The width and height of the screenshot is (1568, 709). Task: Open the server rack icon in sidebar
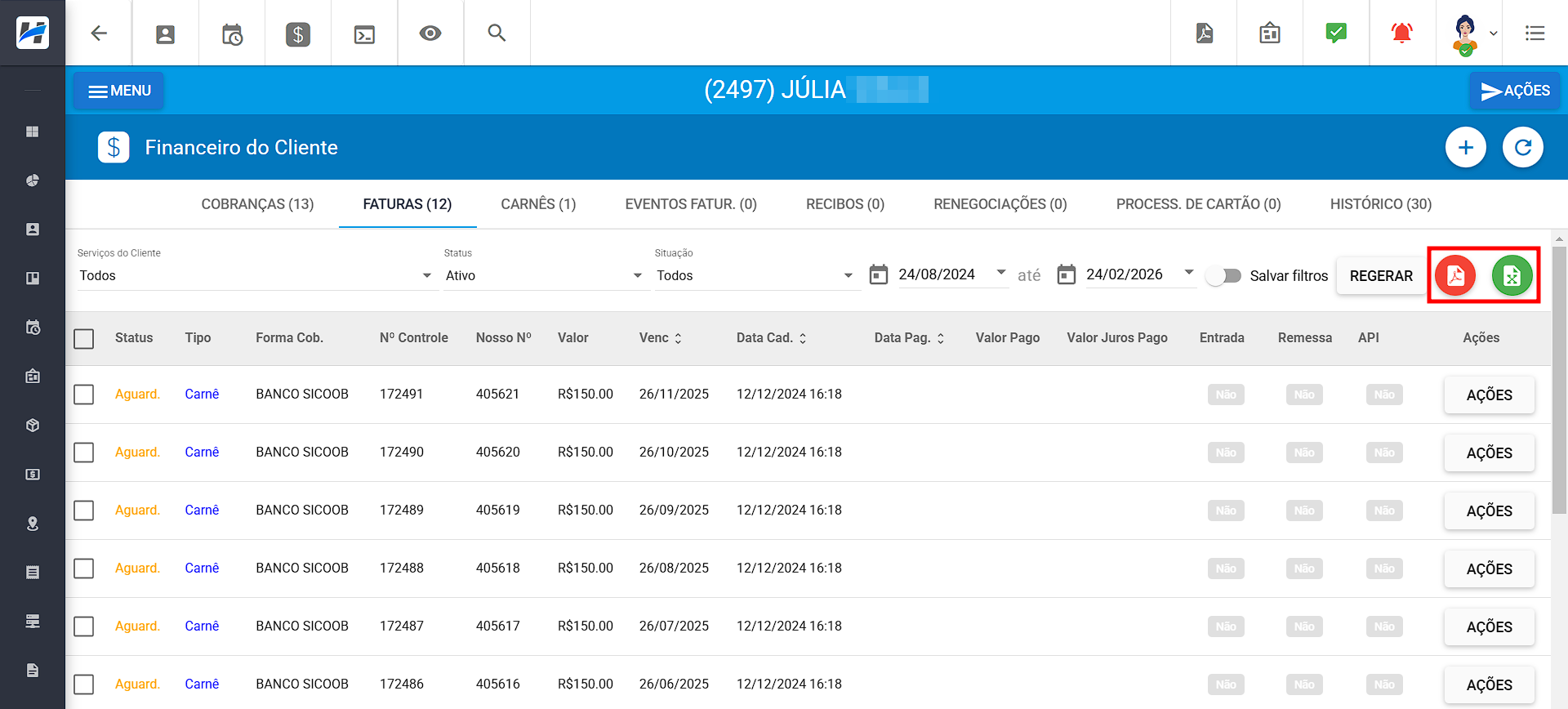pos(33,622)
